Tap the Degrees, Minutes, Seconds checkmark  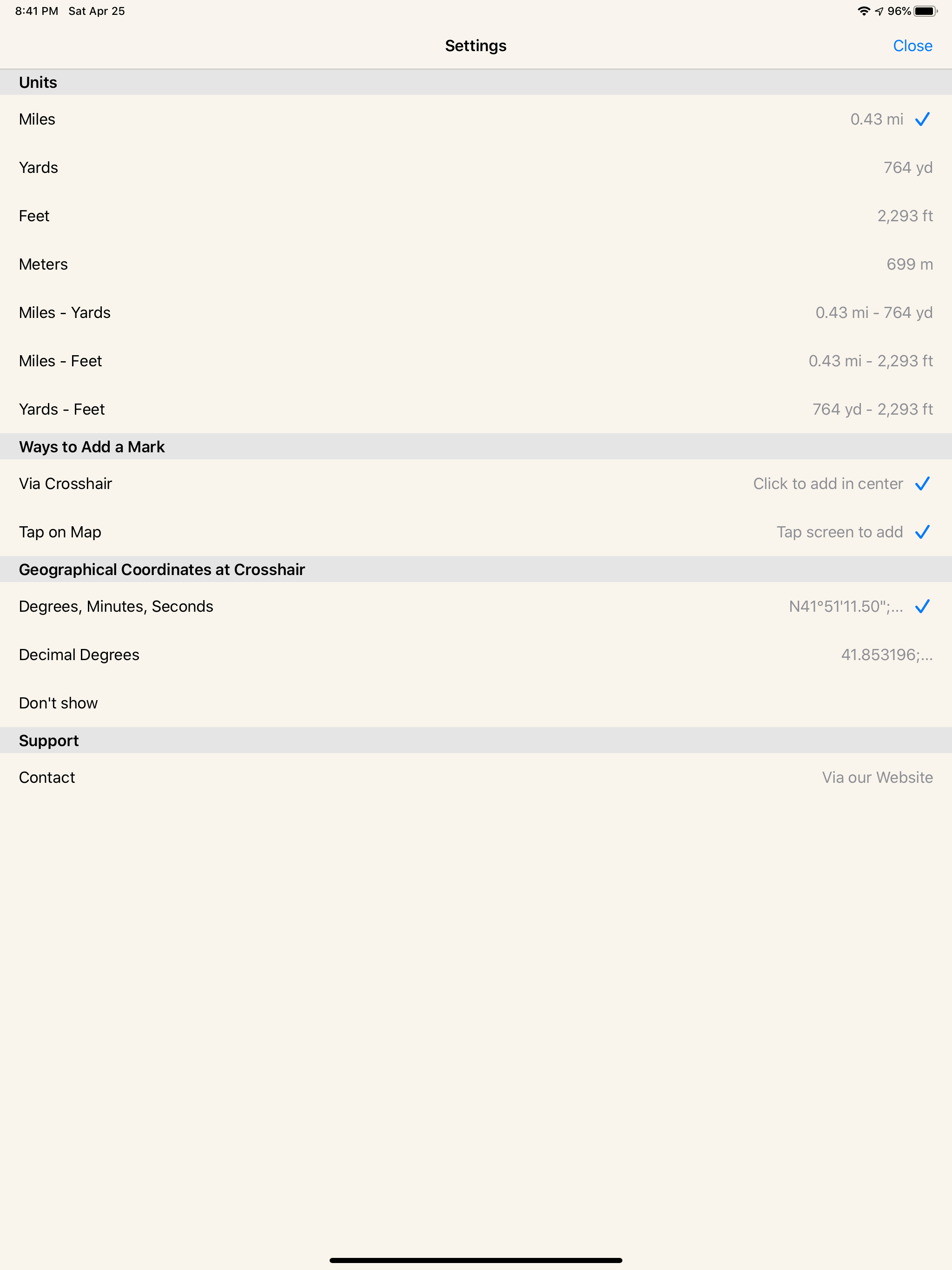tap(922, 607)
